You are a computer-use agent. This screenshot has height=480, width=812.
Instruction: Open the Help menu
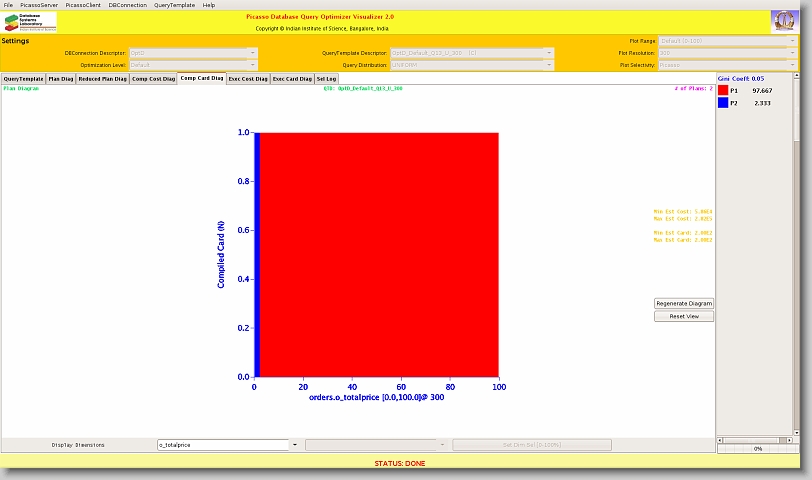click(209, 5)
